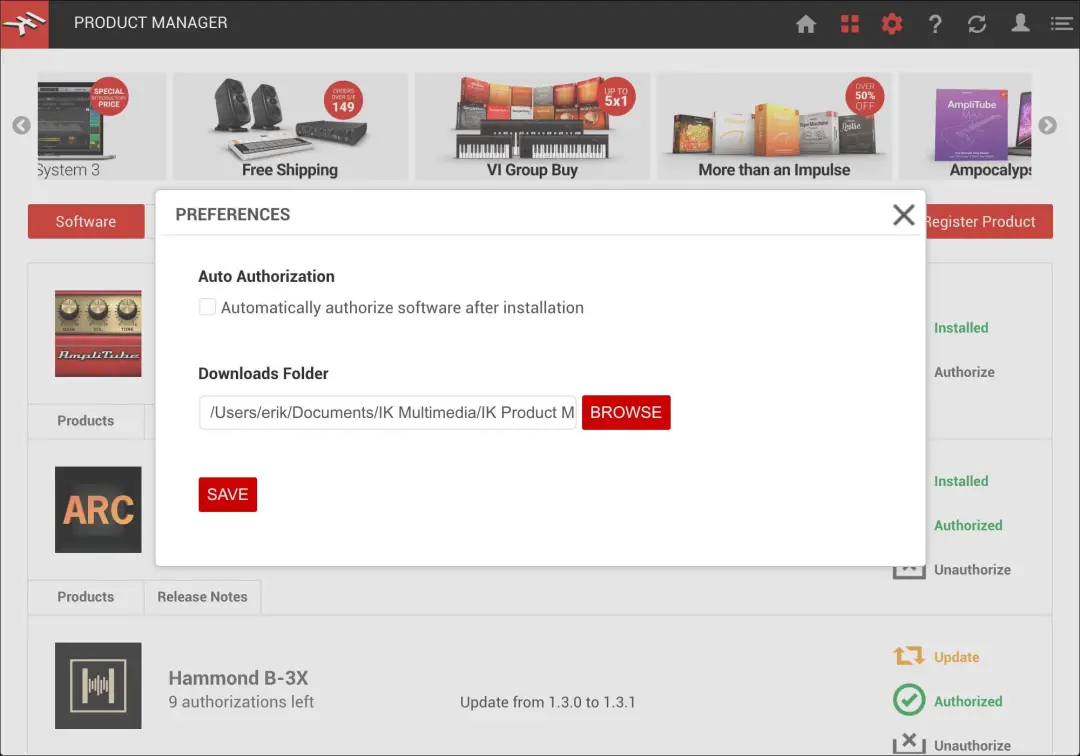Click Unauthorize link for ARC
The height and width of the screenshot is (756, 1080).
(973, 569)
